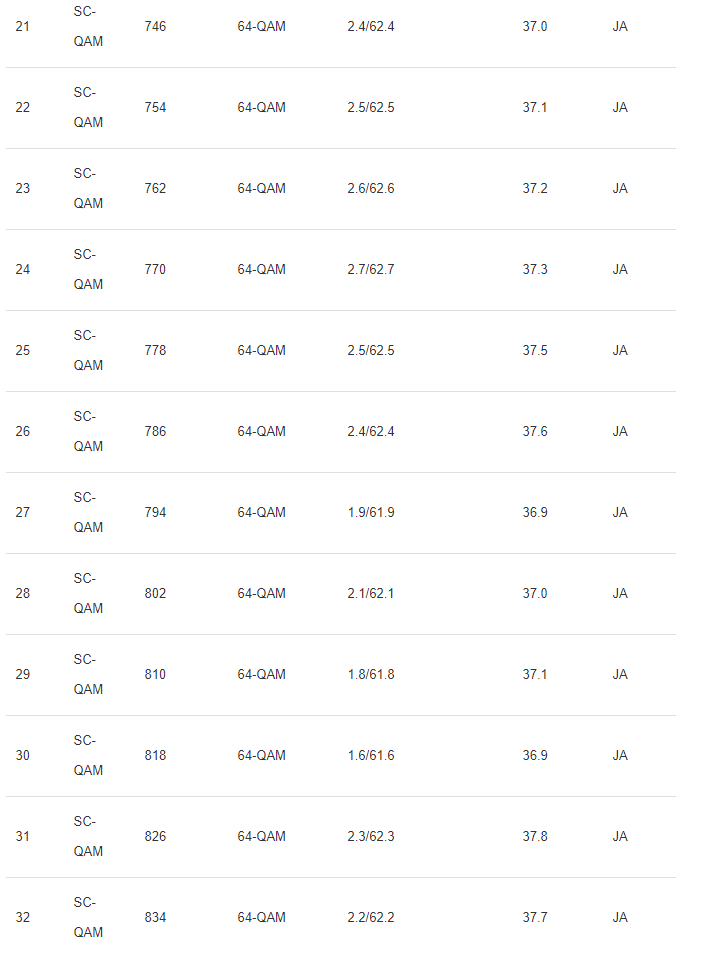Screen dimensions: 707x956
Task: Click power level 1.9/61.9
Action: pos(370,512)
